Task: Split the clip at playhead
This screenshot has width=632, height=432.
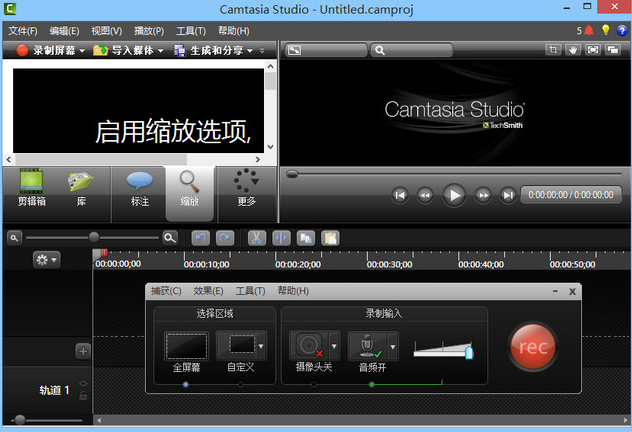Action: (281, 238)
